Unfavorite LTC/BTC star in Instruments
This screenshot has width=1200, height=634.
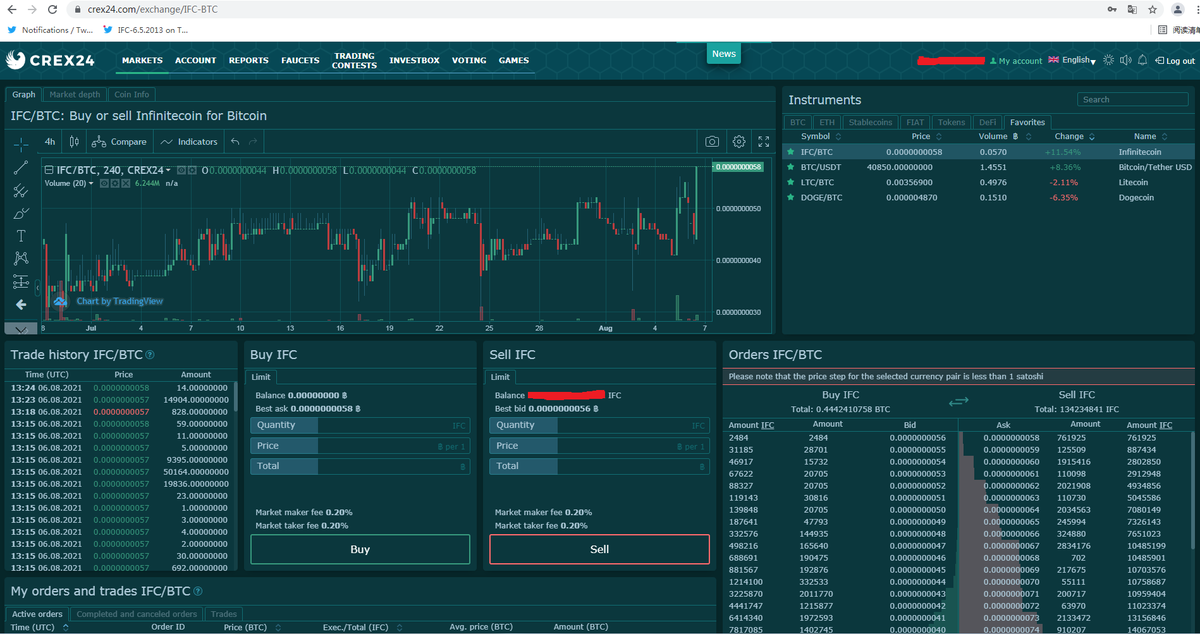(791, 182)
